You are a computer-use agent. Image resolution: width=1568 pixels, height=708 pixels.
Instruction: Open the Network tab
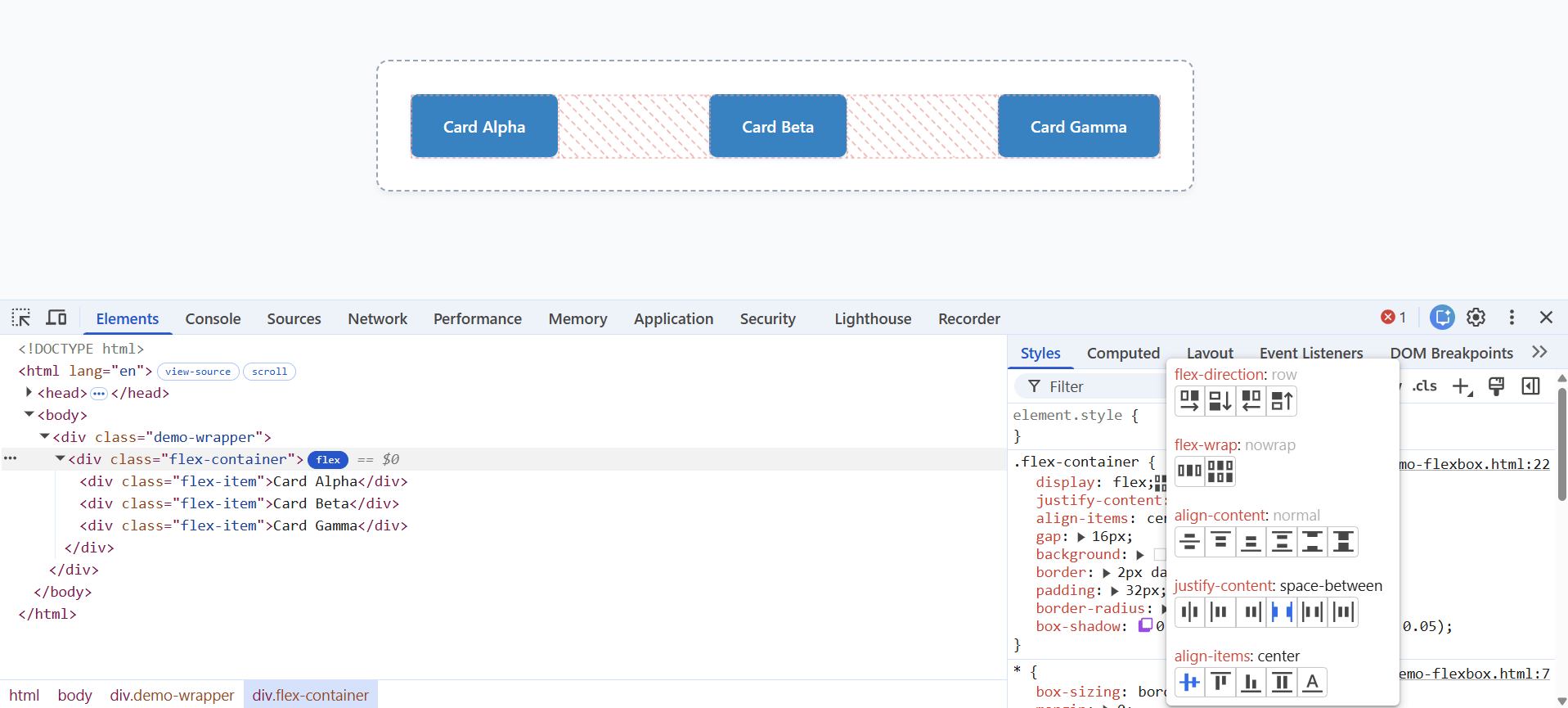click(x=377, y=318)
